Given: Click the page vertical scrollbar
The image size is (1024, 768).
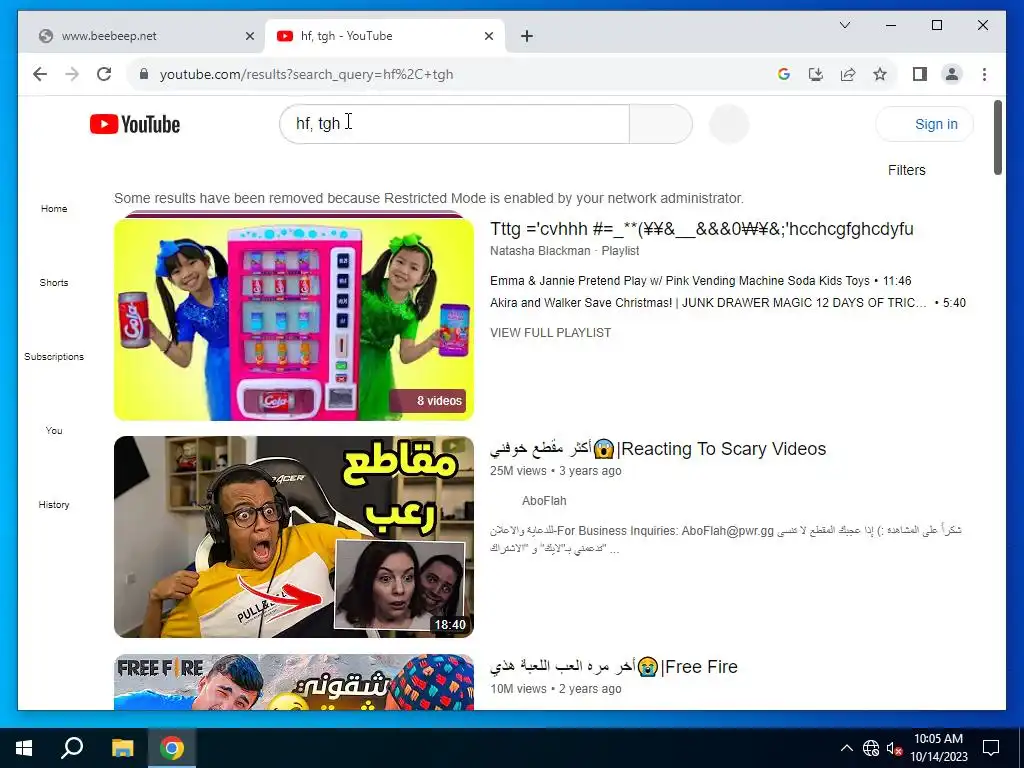Looking at the screenshot, I should click(997, 138).
